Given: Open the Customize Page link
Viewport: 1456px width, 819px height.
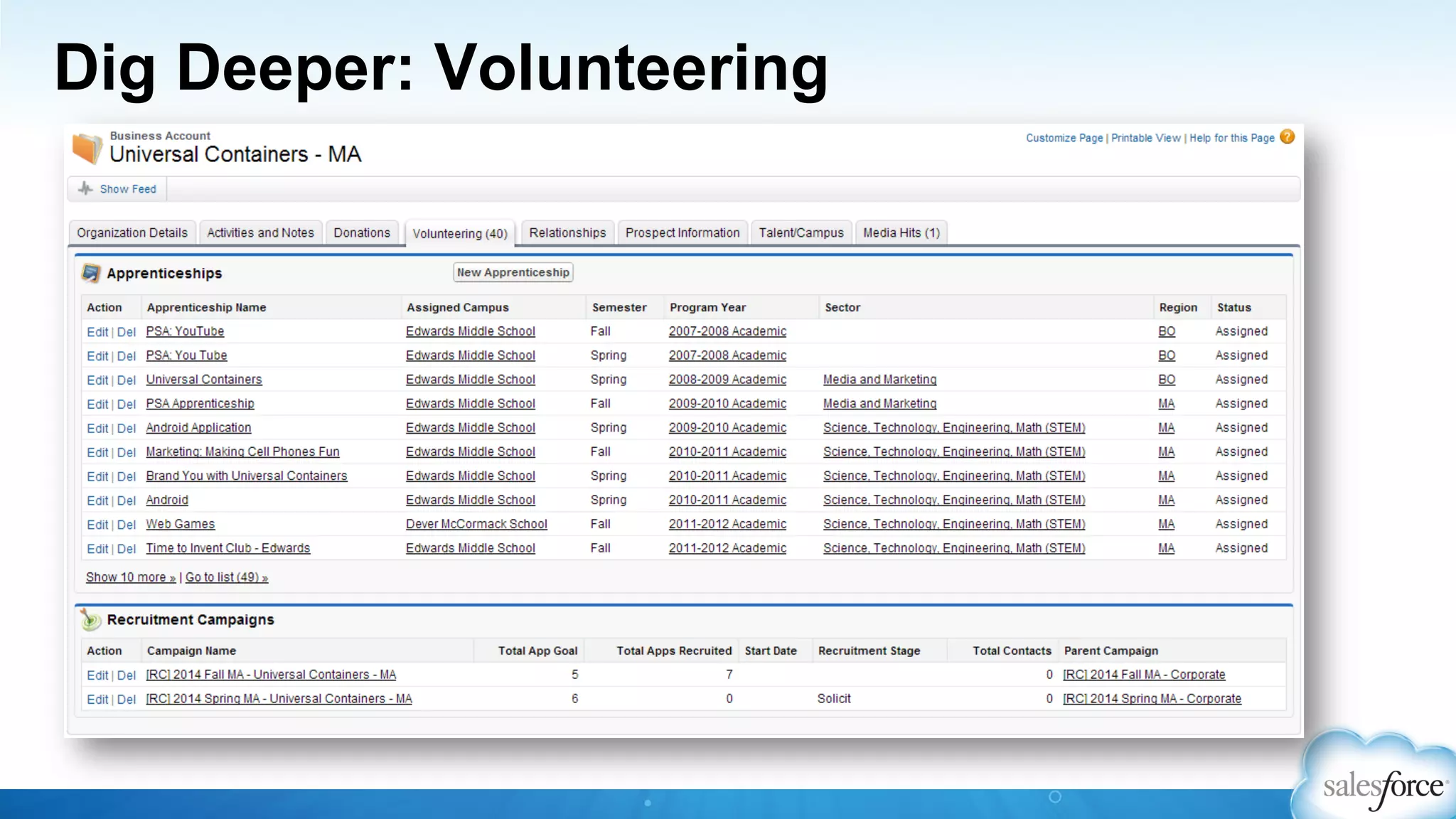Looking at the screenshot, I should pos(1064,138).
